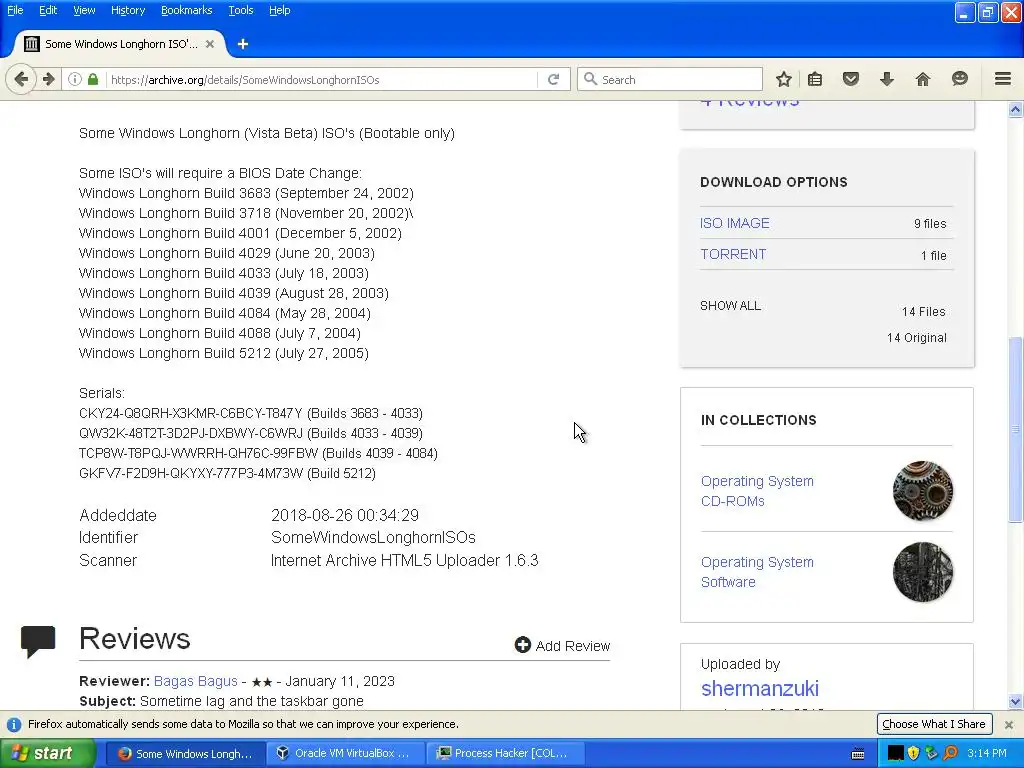This screenshot has width=1024, height=768.
Task: Open the View menu
Action: (x=84, y=10)
